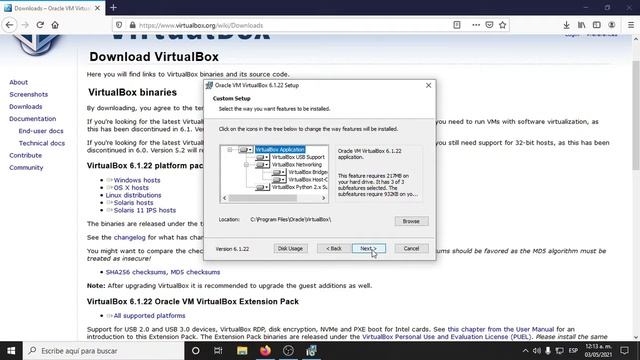Select VirtualBox USB Support tree item
This screenshot has height=360, width=640.
coord(298,157)
